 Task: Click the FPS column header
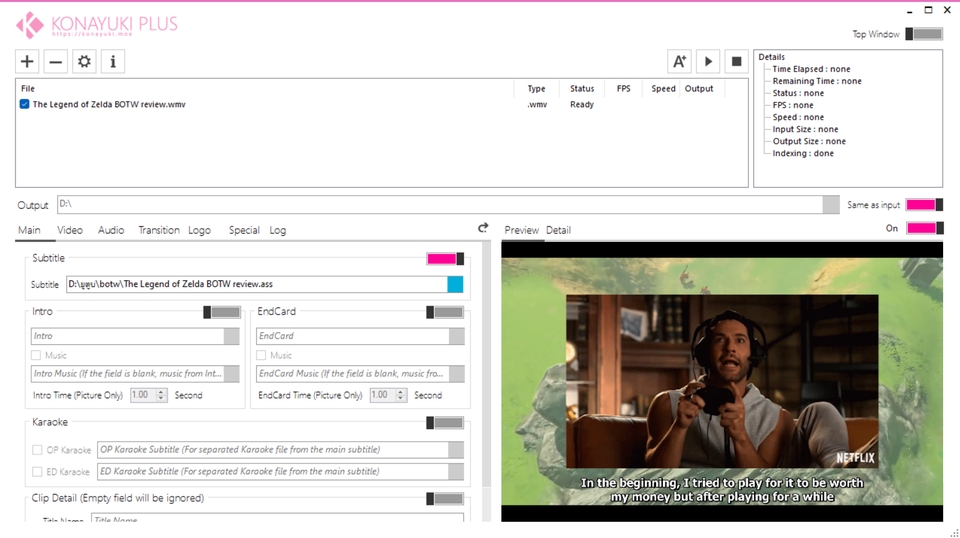coord(623,88)
